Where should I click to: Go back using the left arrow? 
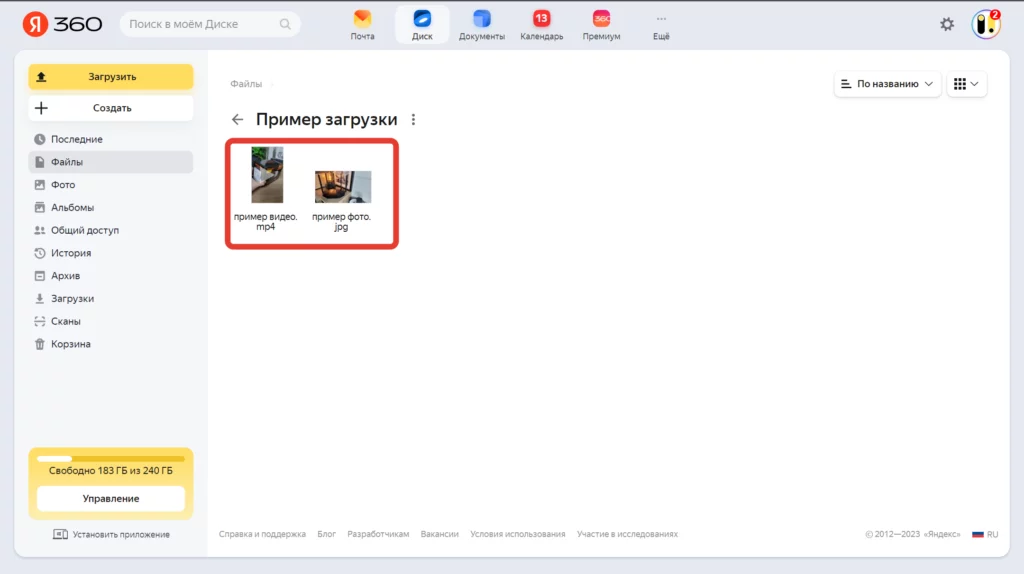237,120
